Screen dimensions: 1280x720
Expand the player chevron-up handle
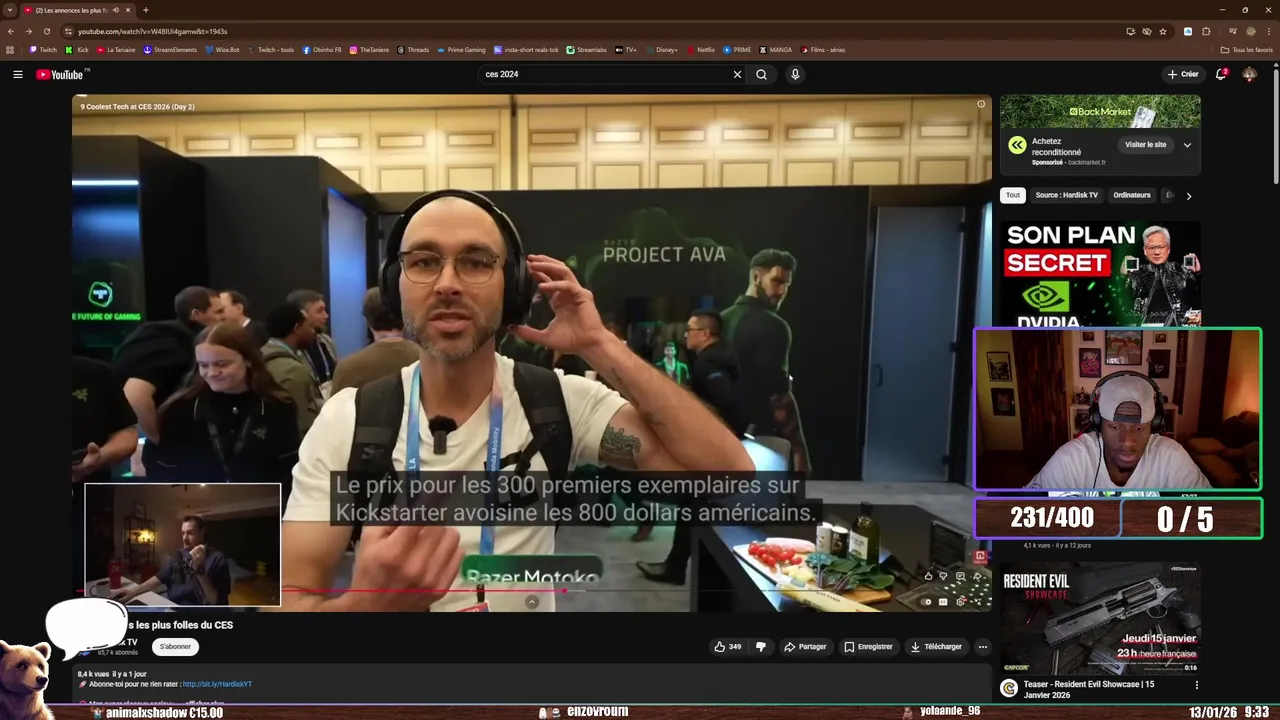tap(532, 602)
